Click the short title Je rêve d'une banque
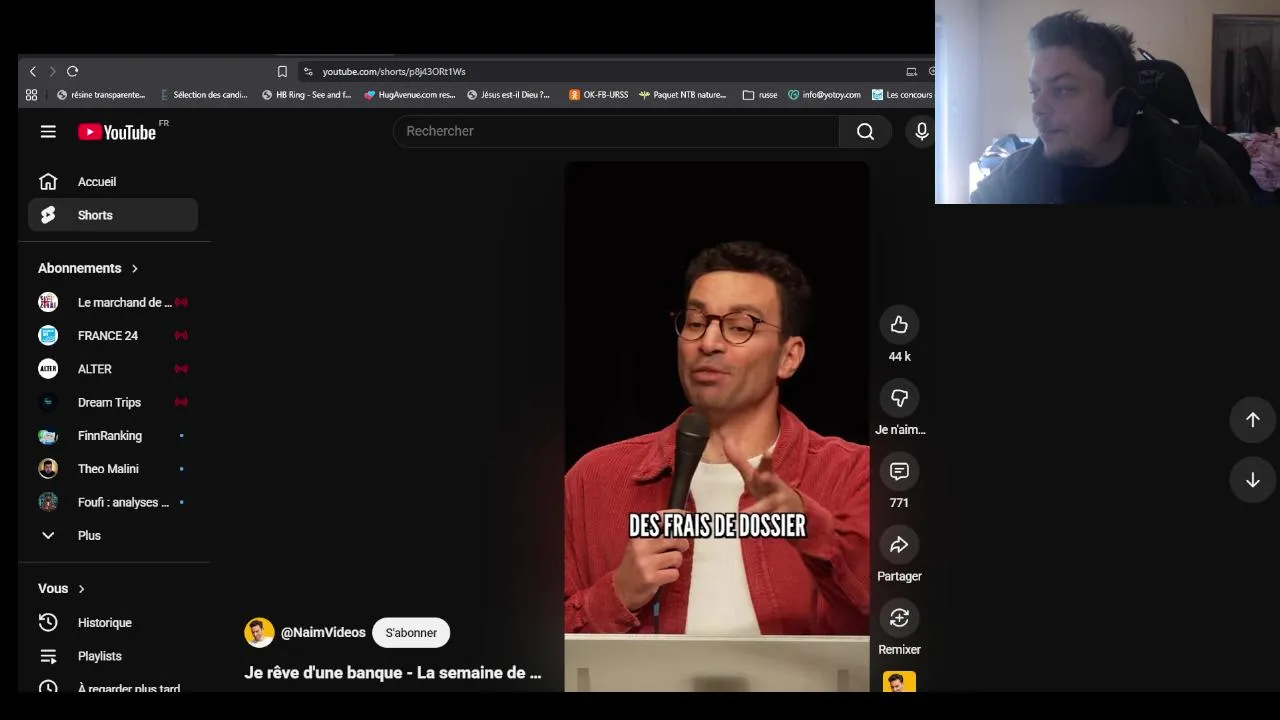1280x720 pixels. [392, 673]
